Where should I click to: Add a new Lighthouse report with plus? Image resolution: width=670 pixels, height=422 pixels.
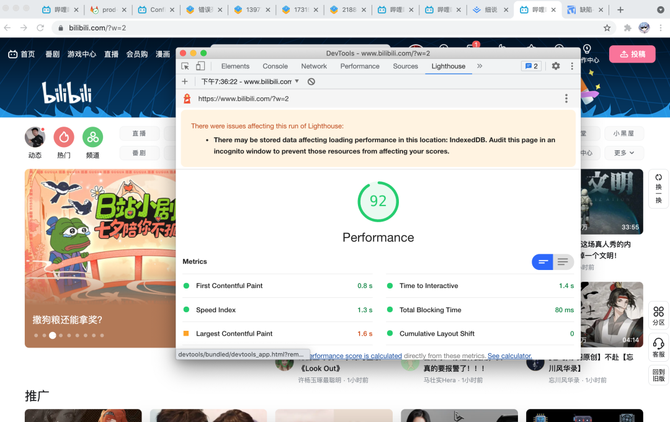[x=185, y=82]
